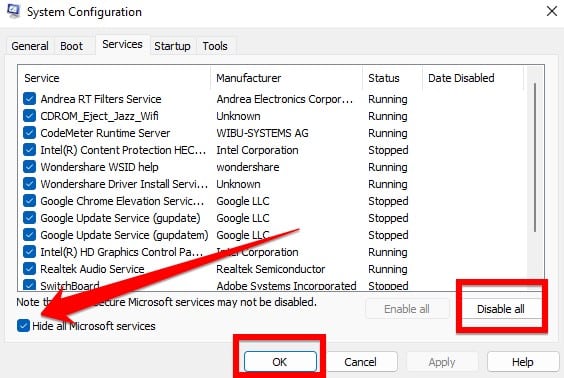Select Wondershare WSID help service name

(99, 167)
